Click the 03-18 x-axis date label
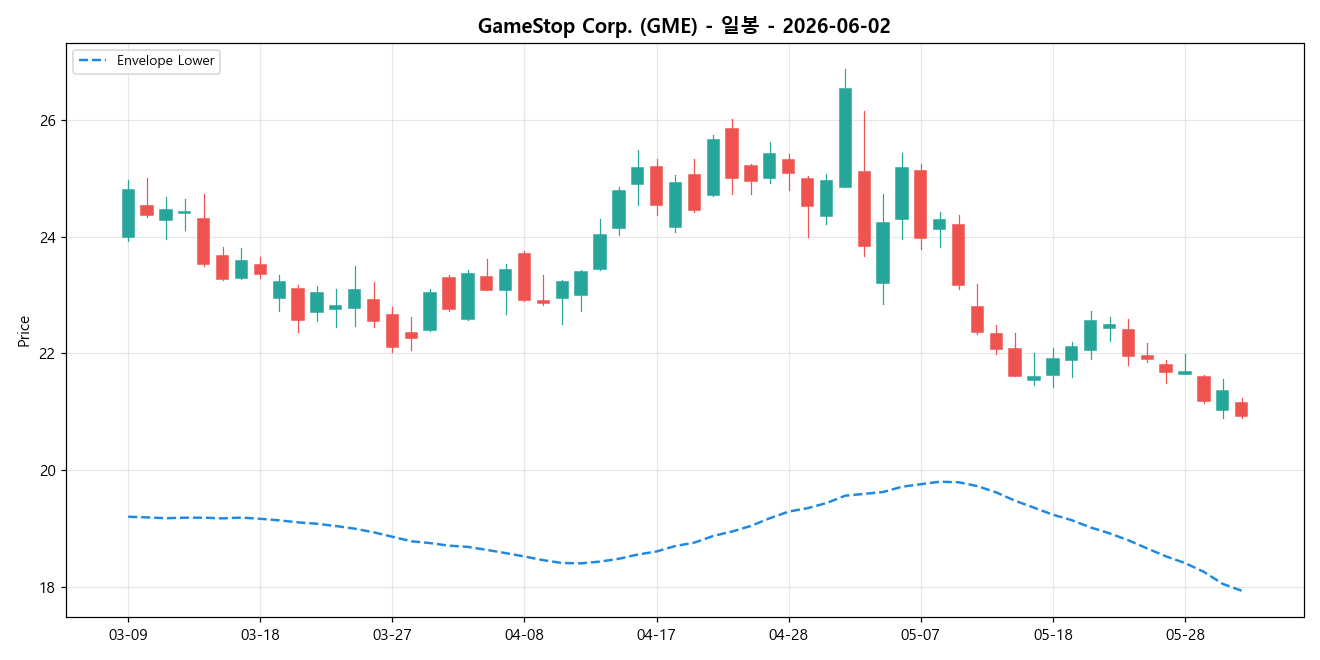This screenshot has height=660, width=1320. click(260, 635)
